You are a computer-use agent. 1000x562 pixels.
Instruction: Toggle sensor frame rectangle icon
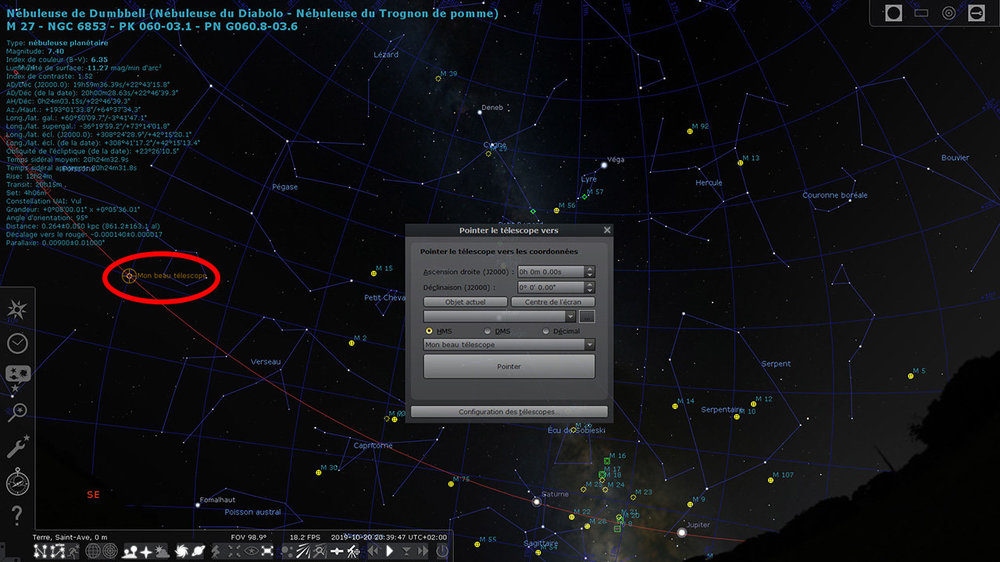point(921,13)
